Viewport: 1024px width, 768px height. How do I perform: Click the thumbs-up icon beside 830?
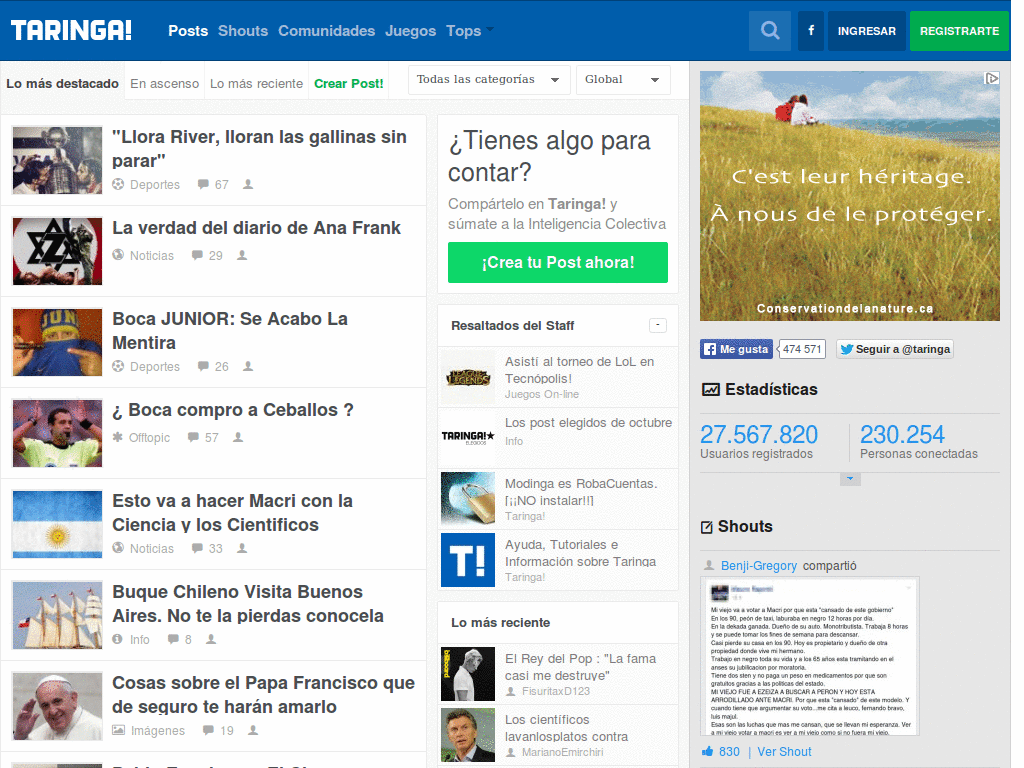coord(707,752)
